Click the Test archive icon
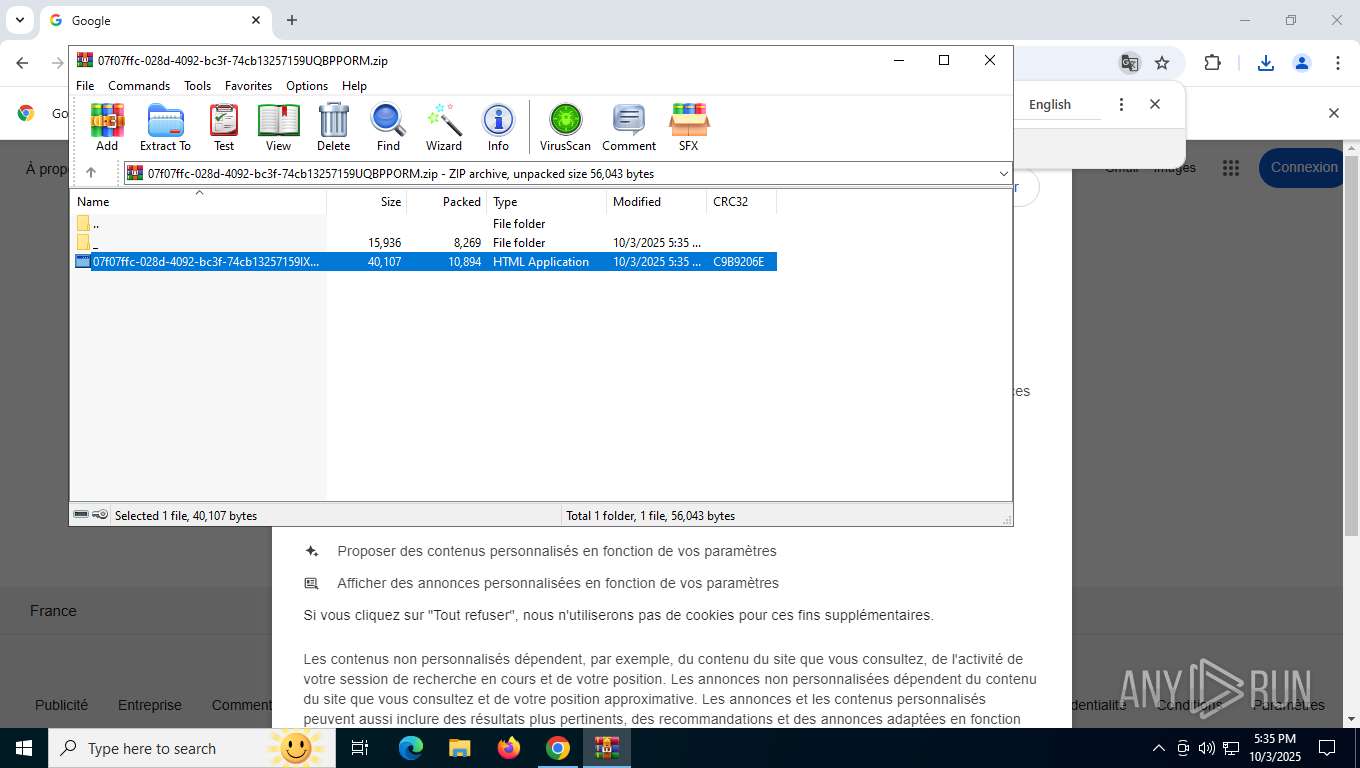 click(x=224, y=127)
